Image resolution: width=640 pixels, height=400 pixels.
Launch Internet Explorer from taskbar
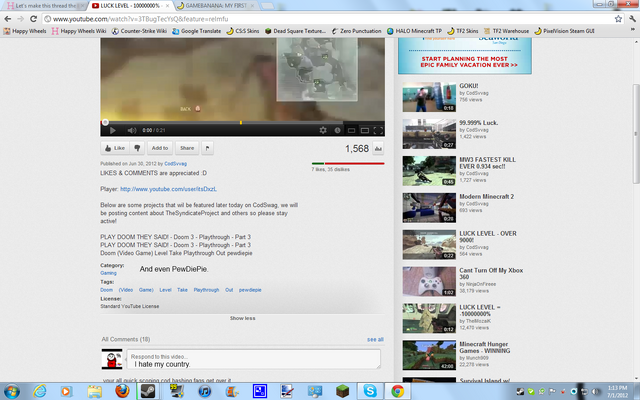pyautogui.click(x=40, y=391)
